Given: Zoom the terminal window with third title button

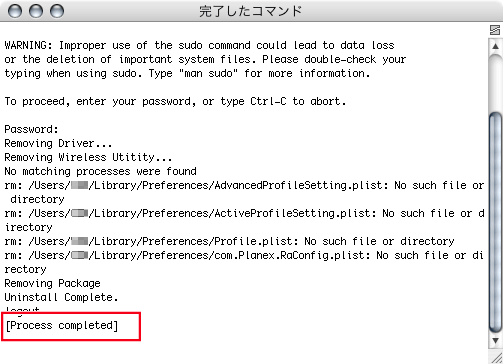Looking at the screenshot, I should pos(57,11).
